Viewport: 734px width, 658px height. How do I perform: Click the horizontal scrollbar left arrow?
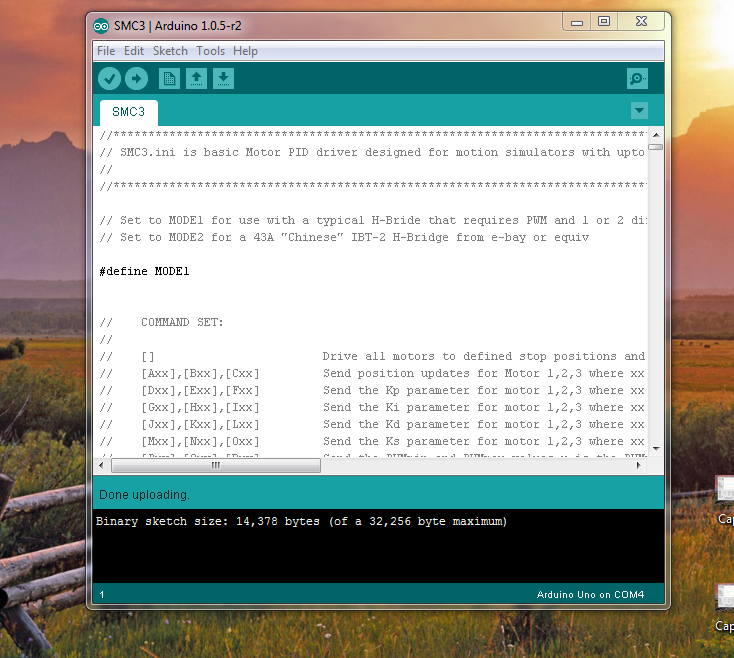click(102, 465)
